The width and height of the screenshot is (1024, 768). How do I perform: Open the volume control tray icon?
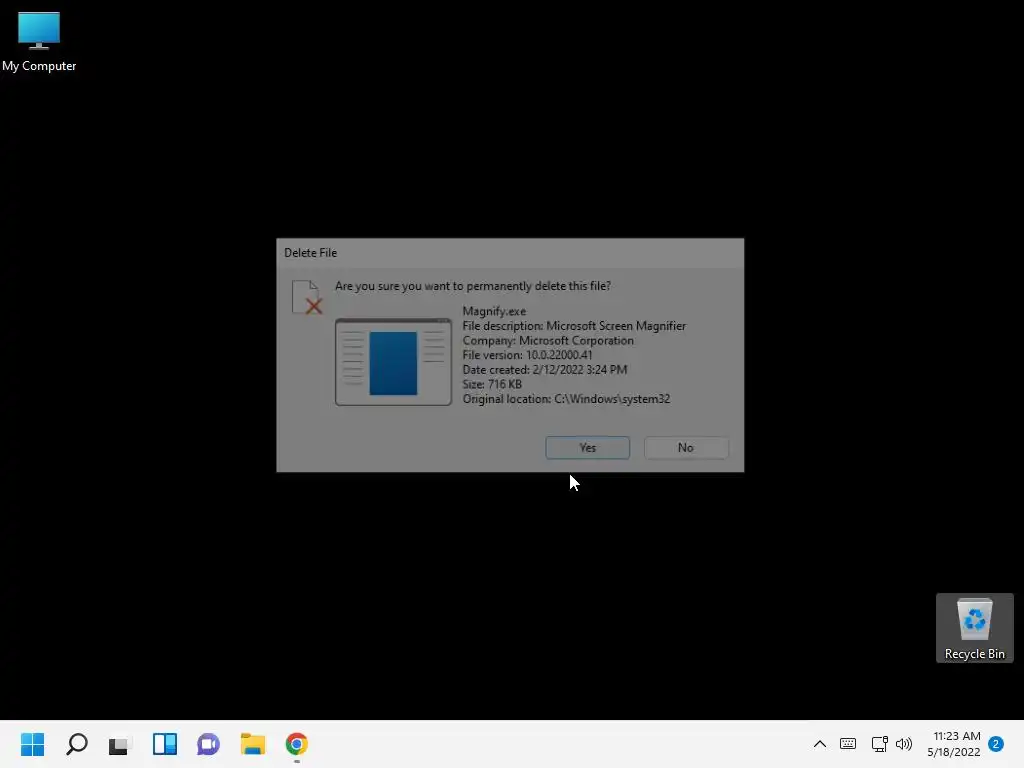tap(904, 744)
